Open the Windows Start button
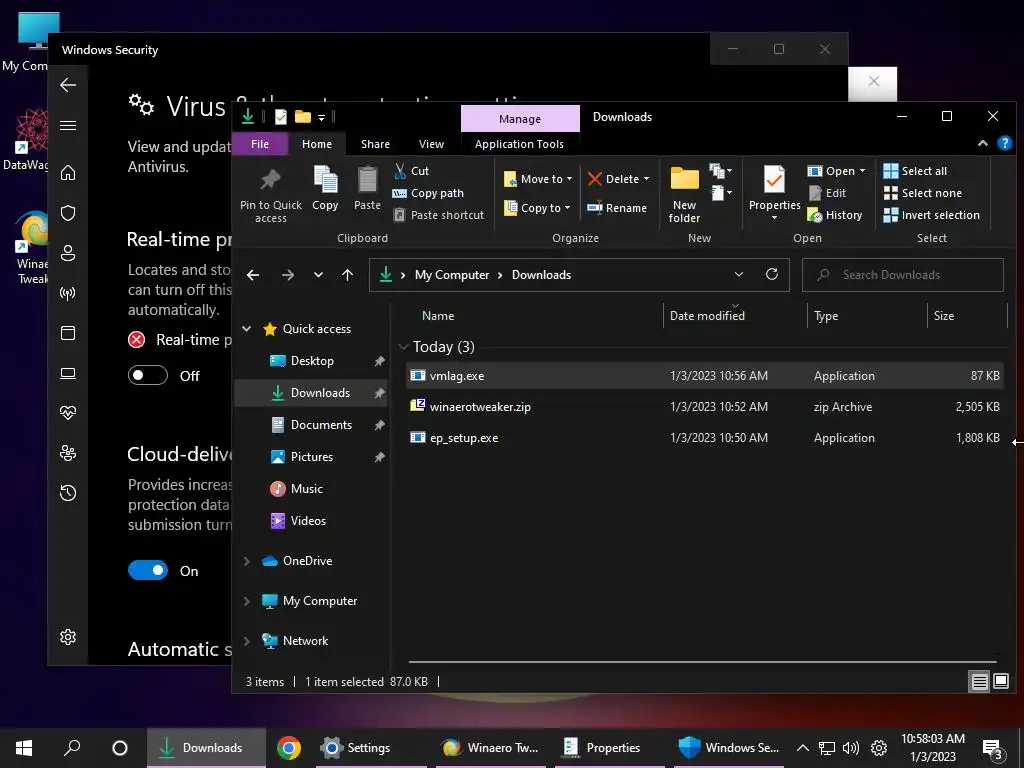The image size is (1024, 768). [24, 748]
